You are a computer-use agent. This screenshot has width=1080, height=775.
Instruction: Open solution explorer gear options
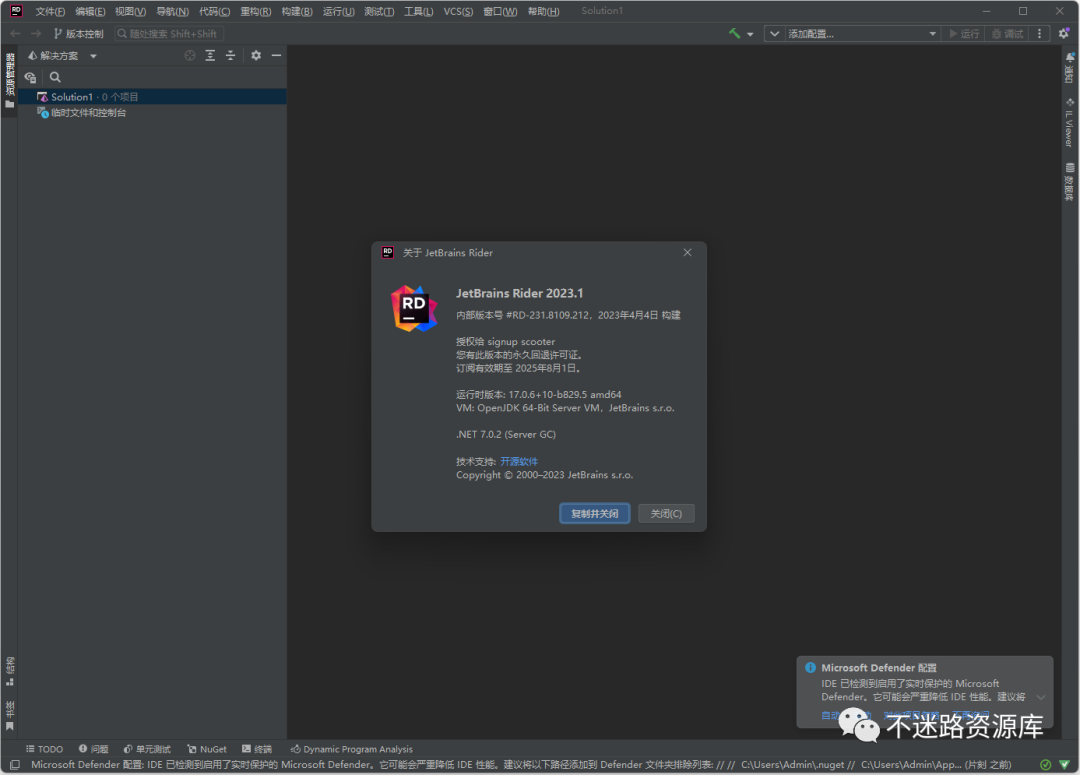[x=256, y=55]
